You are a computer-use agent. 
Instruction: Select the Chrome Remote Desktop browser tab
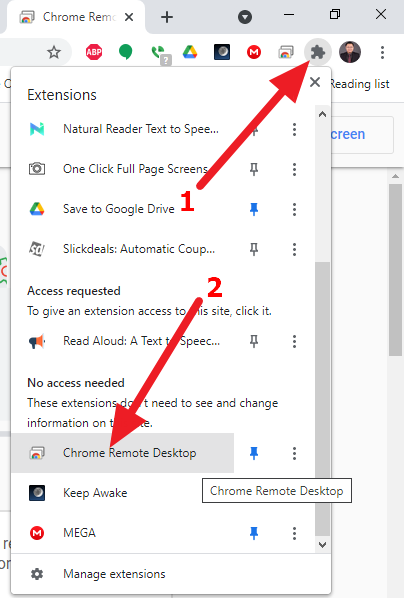point(76,17)
